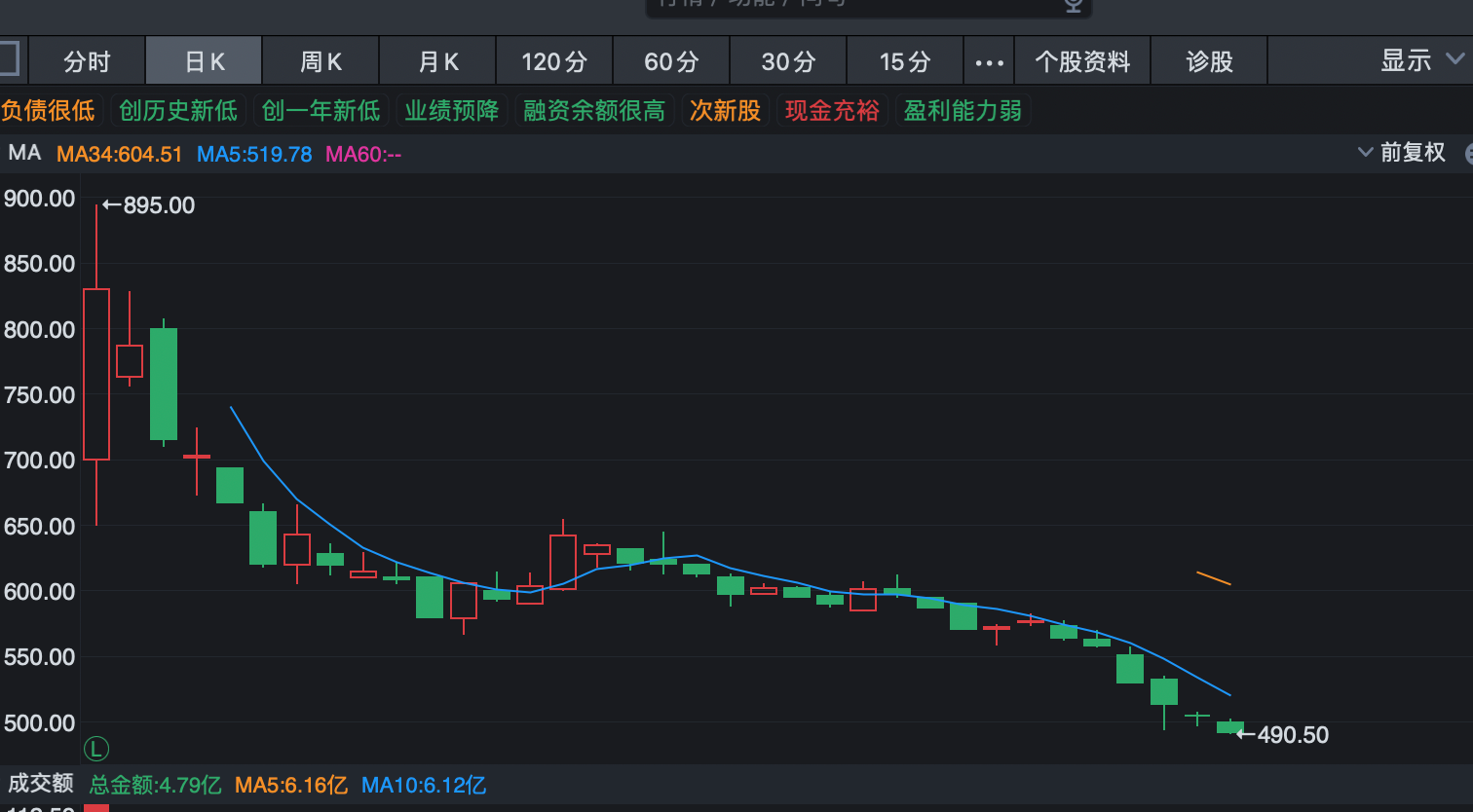Screen dimensions: 1473x812
Task: Click the MA34:604.51 indicator value
Action: pos(119,153)
